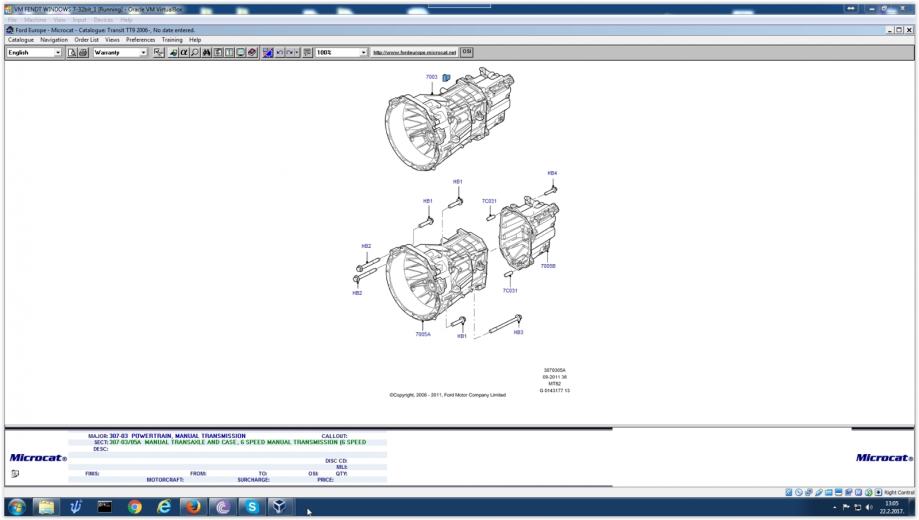Click the printer icon in toolbar
919x520 pixels.
pyautogui.click(x=83, y=52)
